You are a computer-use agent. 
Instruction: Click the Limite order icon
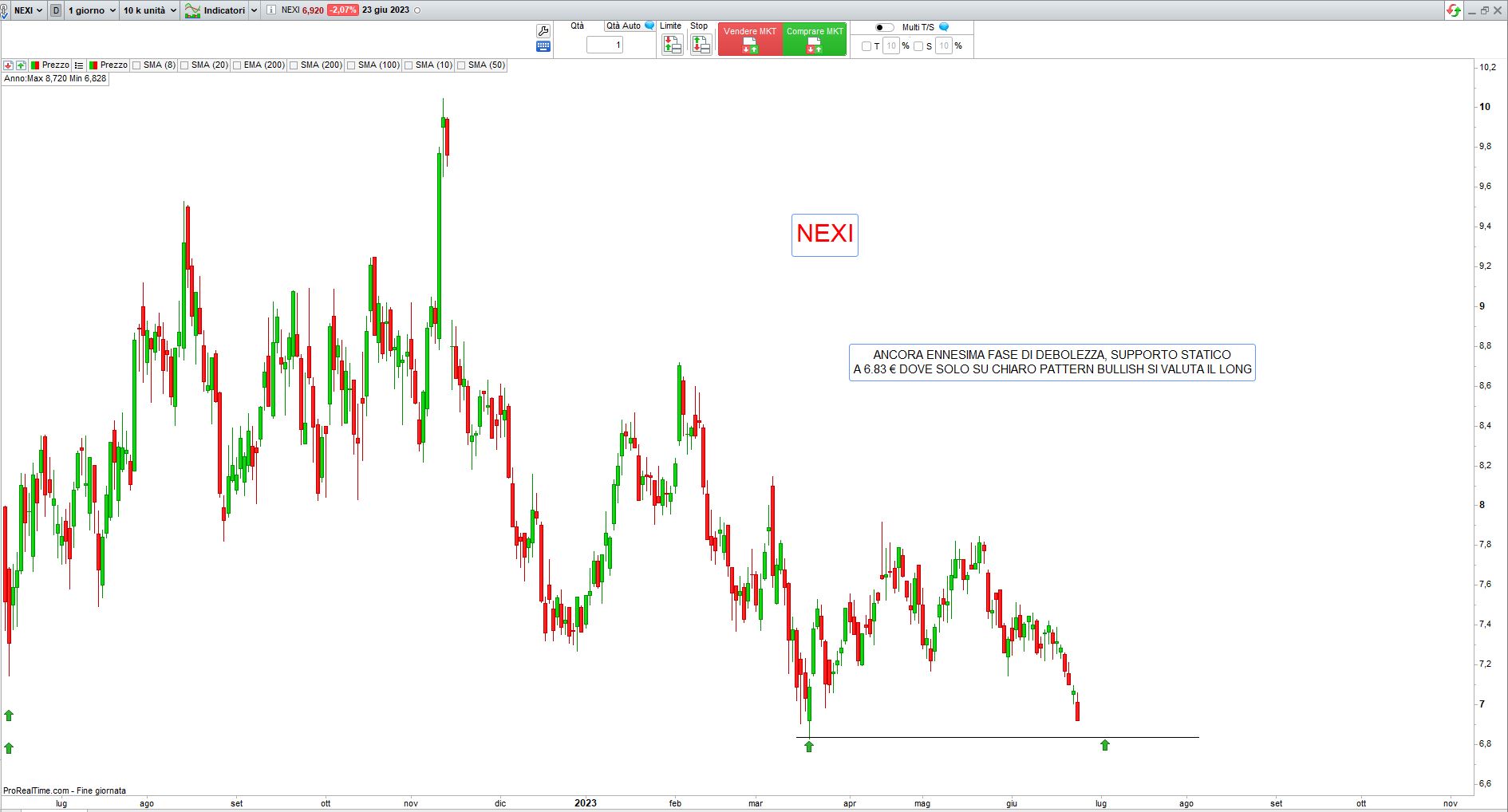point(672,45)
